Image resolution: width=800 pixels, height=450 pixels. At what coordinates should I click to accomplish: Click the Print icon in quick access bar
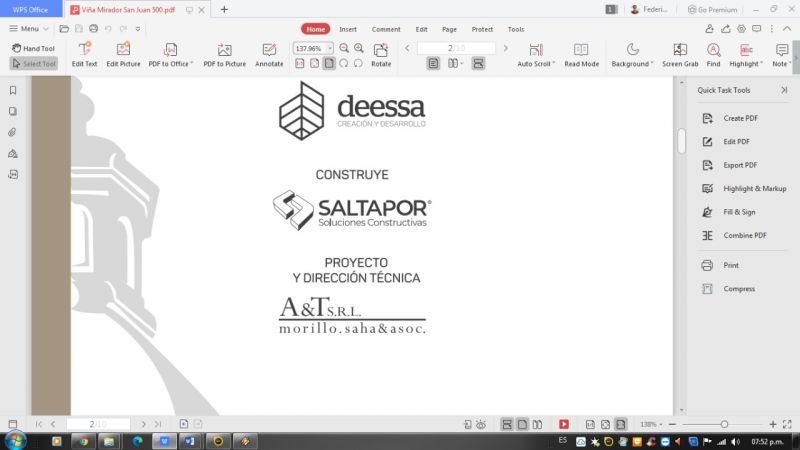[x=93, y=29]
